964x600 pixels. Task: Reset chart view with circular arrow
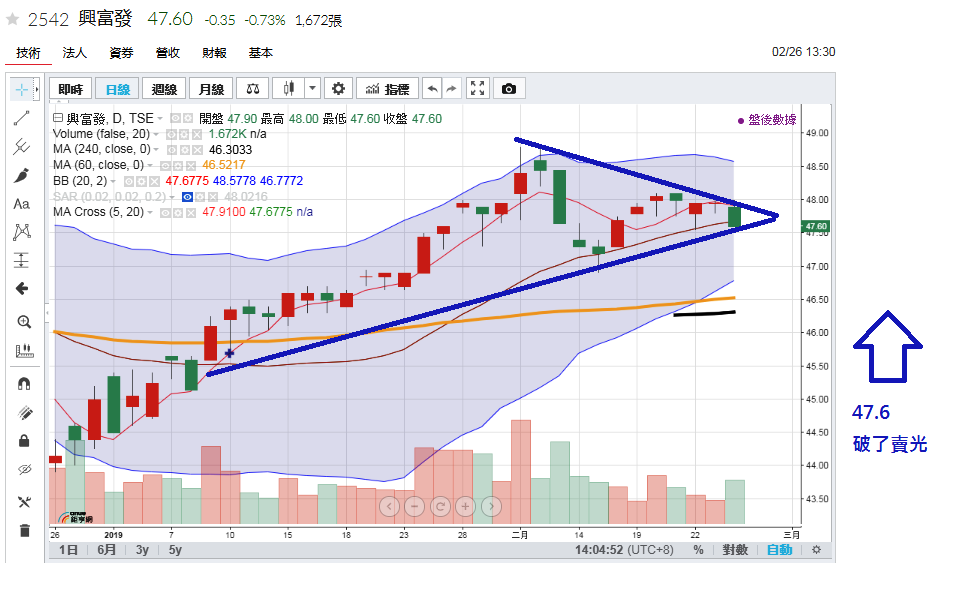[x=440, y=507]
